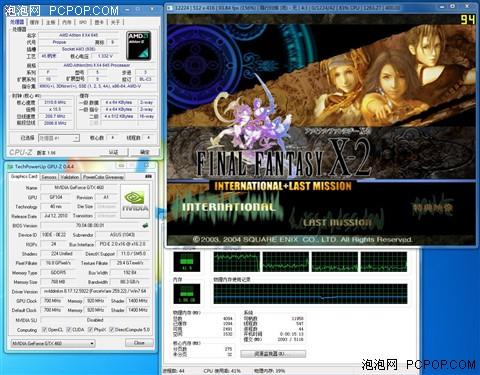
Task: Toggle the DirectCompute 5.0 checkbox
Action: [111, 330]
